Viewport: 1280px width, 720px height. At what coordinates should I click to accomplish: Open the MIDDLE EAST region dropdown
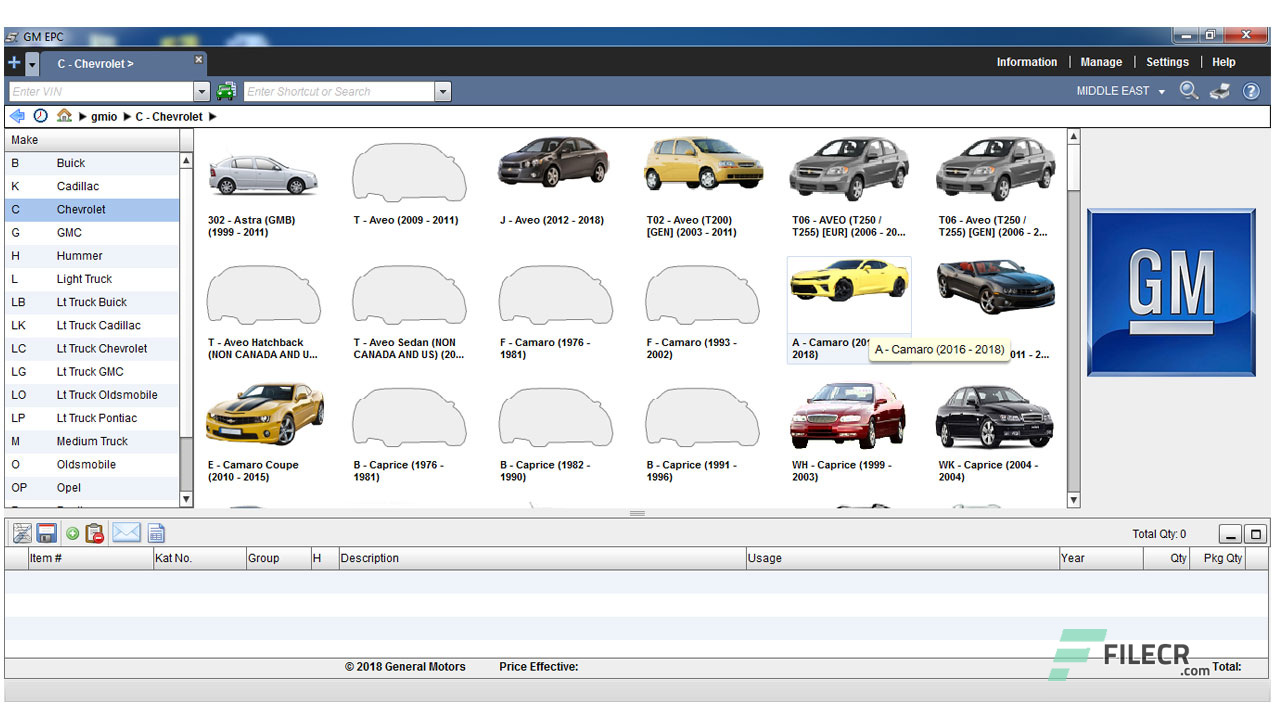pos(1120,91)
